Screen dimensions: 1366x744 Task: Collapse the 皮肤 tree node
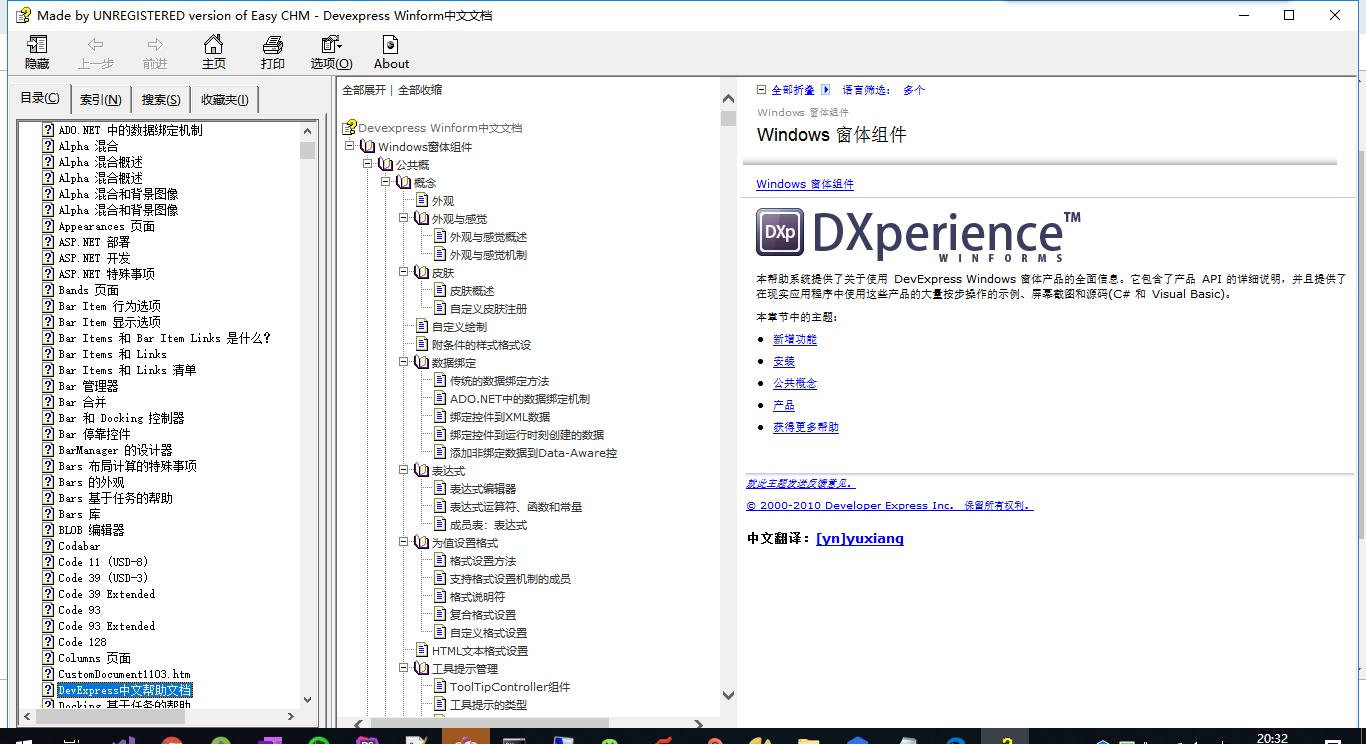coord(404,273)
